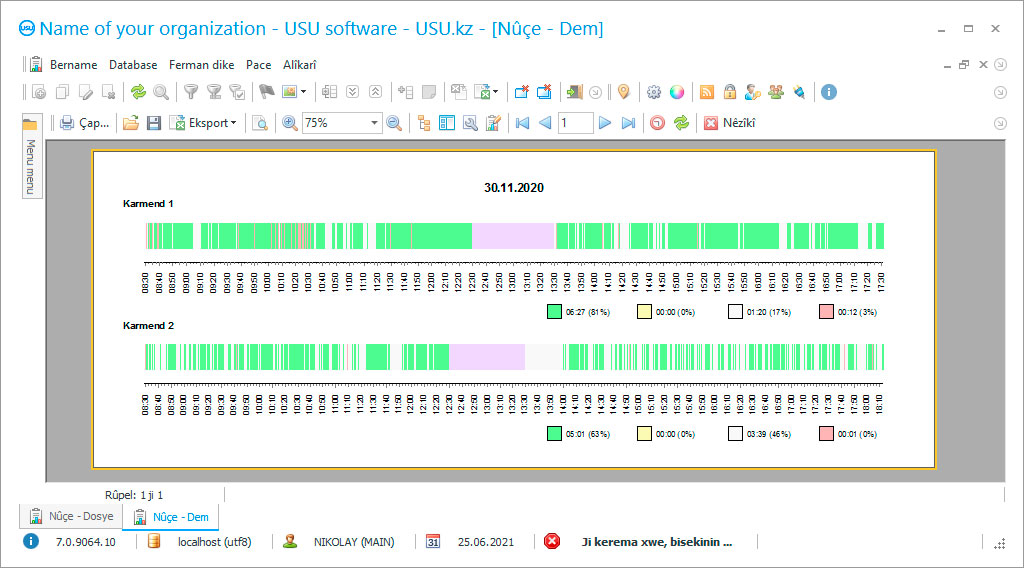
Task: Open the color wheel picker
Action: point(677,92)
